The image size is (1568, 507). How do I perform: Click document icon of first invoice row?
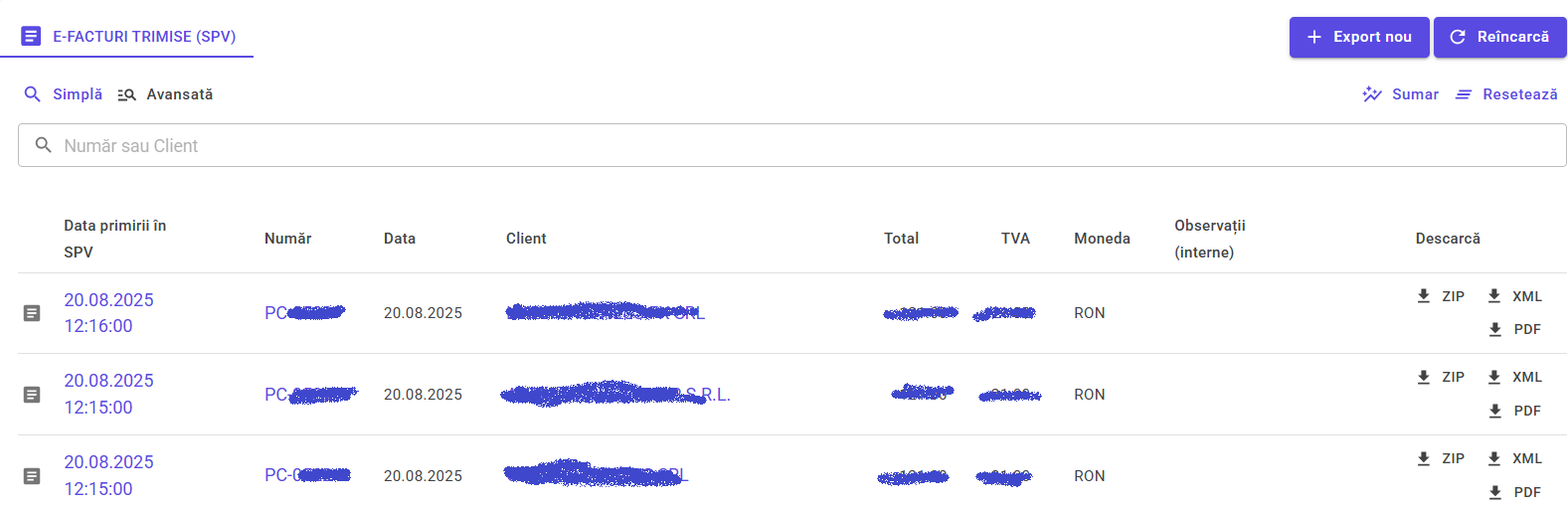pyautogui.click(x=32, y=313)
